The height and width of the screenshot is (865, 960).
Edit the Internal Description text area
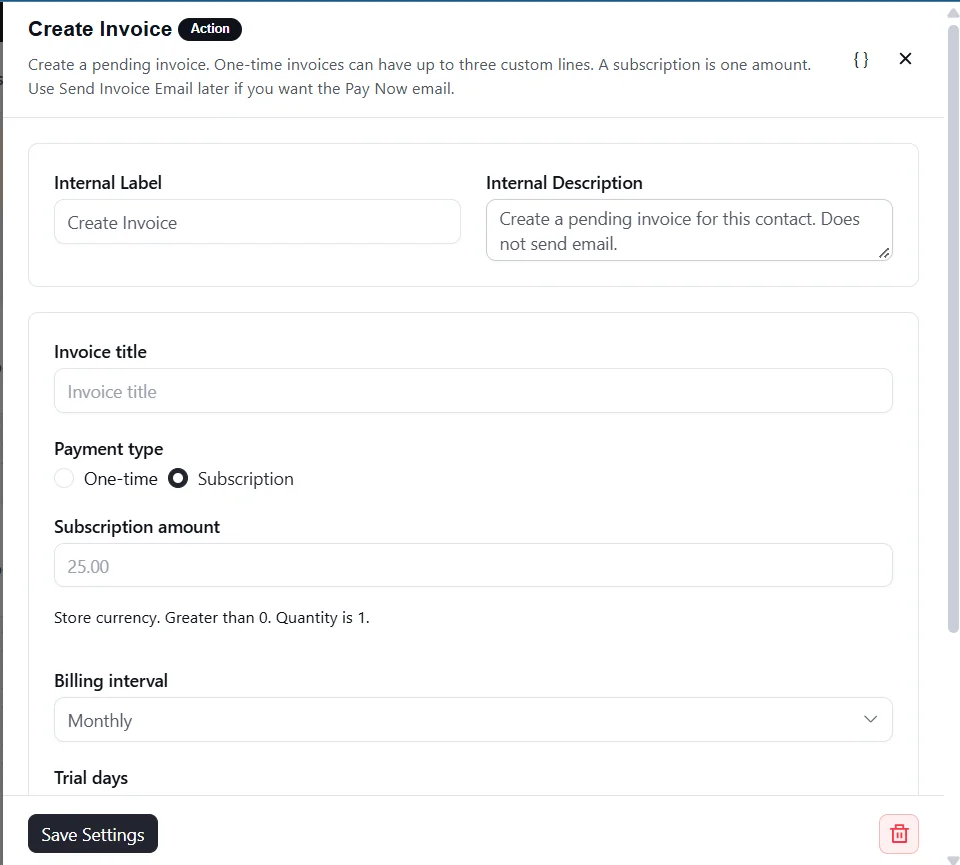tap(689, 230)
